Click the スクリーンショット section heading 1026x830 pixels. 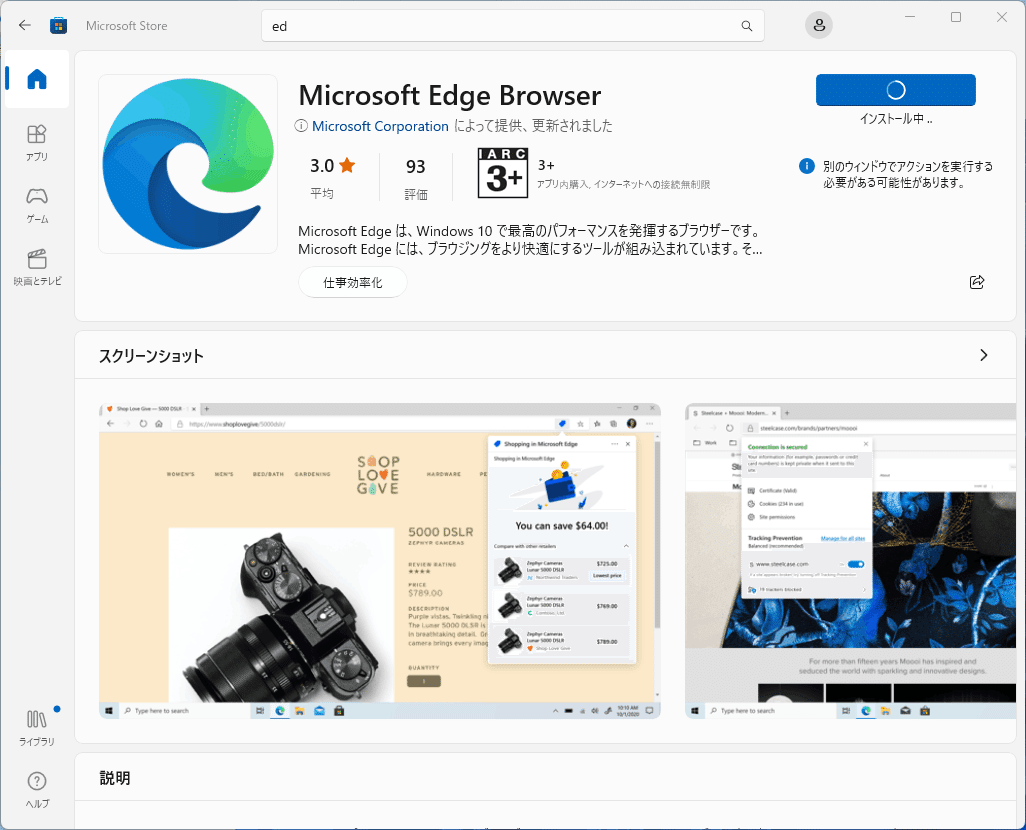coord(151,355)
